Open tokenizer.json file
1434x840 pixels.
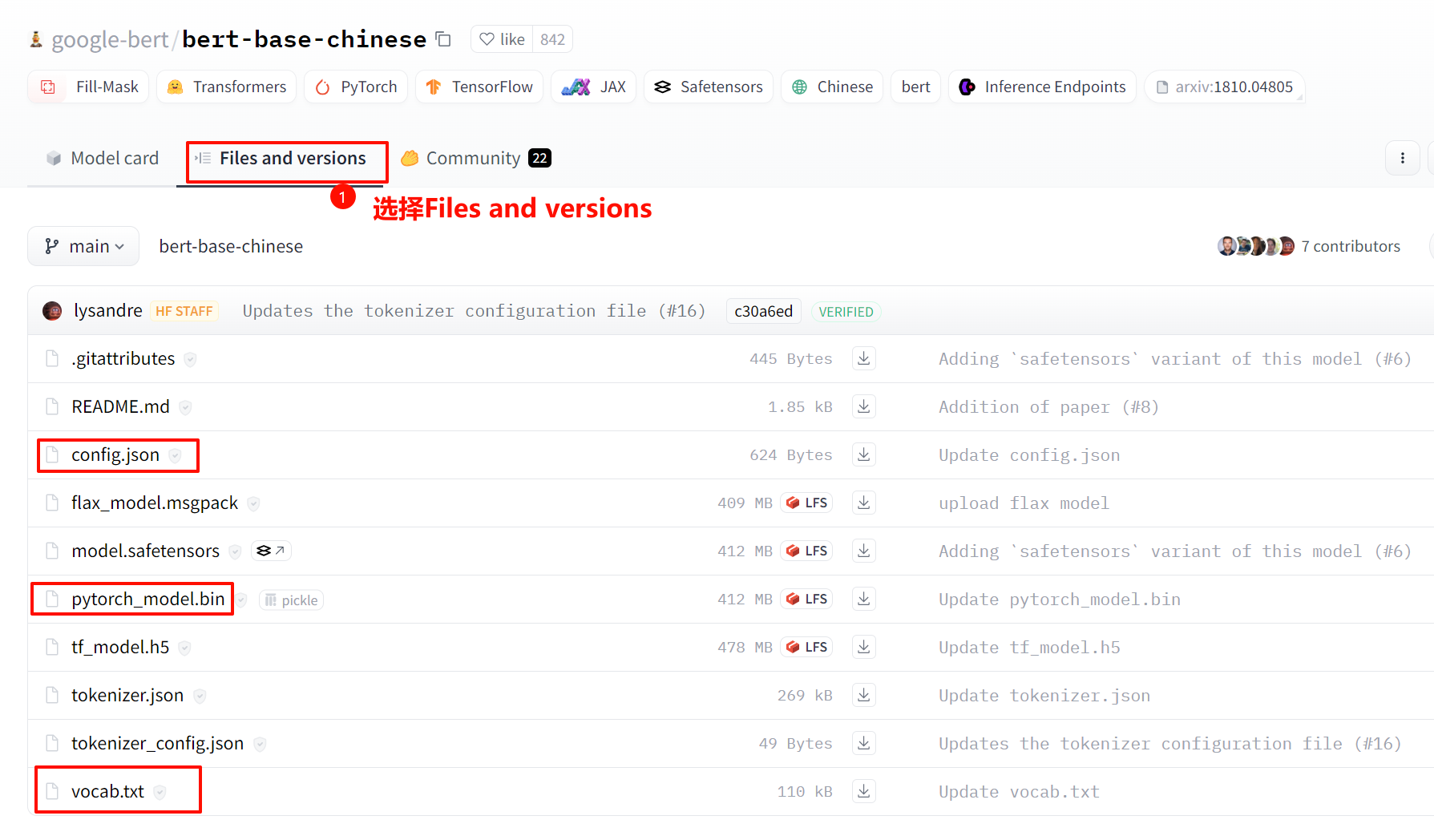127,695
